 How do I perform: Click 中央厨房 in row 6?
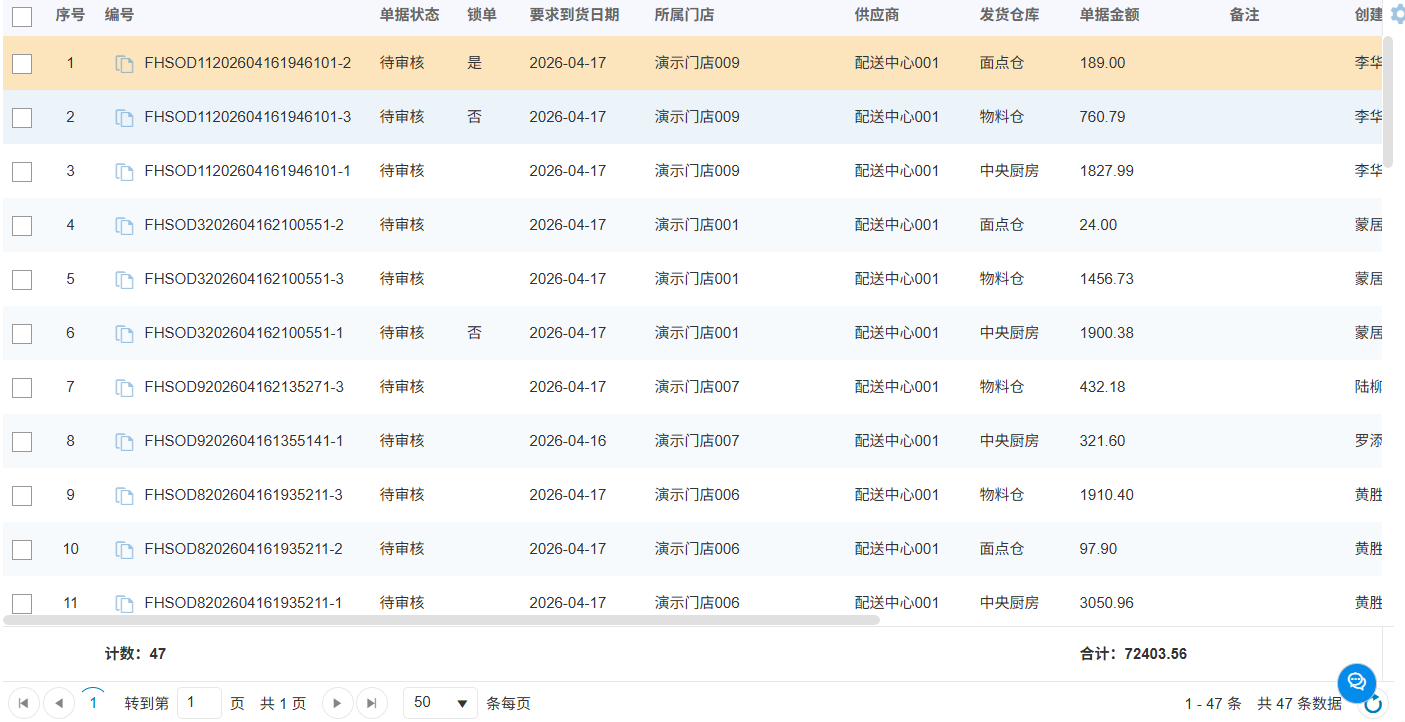1009,333
